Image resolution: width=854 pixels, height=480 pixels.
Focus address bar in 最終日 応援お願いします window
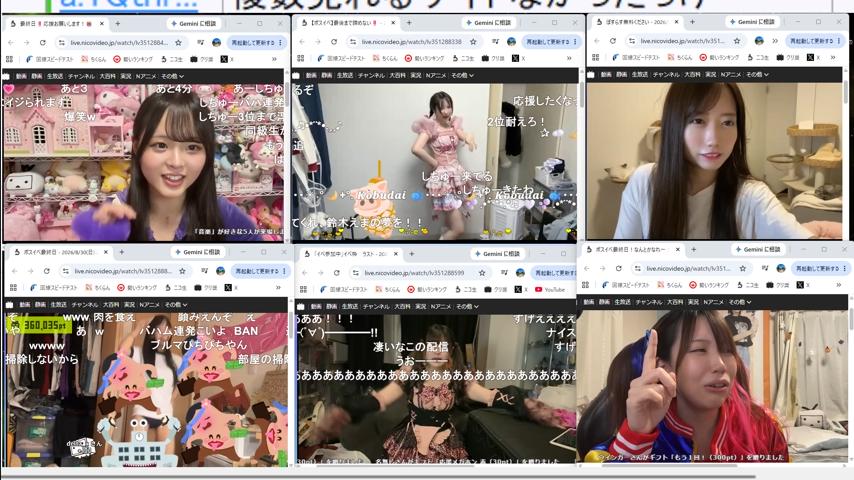tap(119, 42)
